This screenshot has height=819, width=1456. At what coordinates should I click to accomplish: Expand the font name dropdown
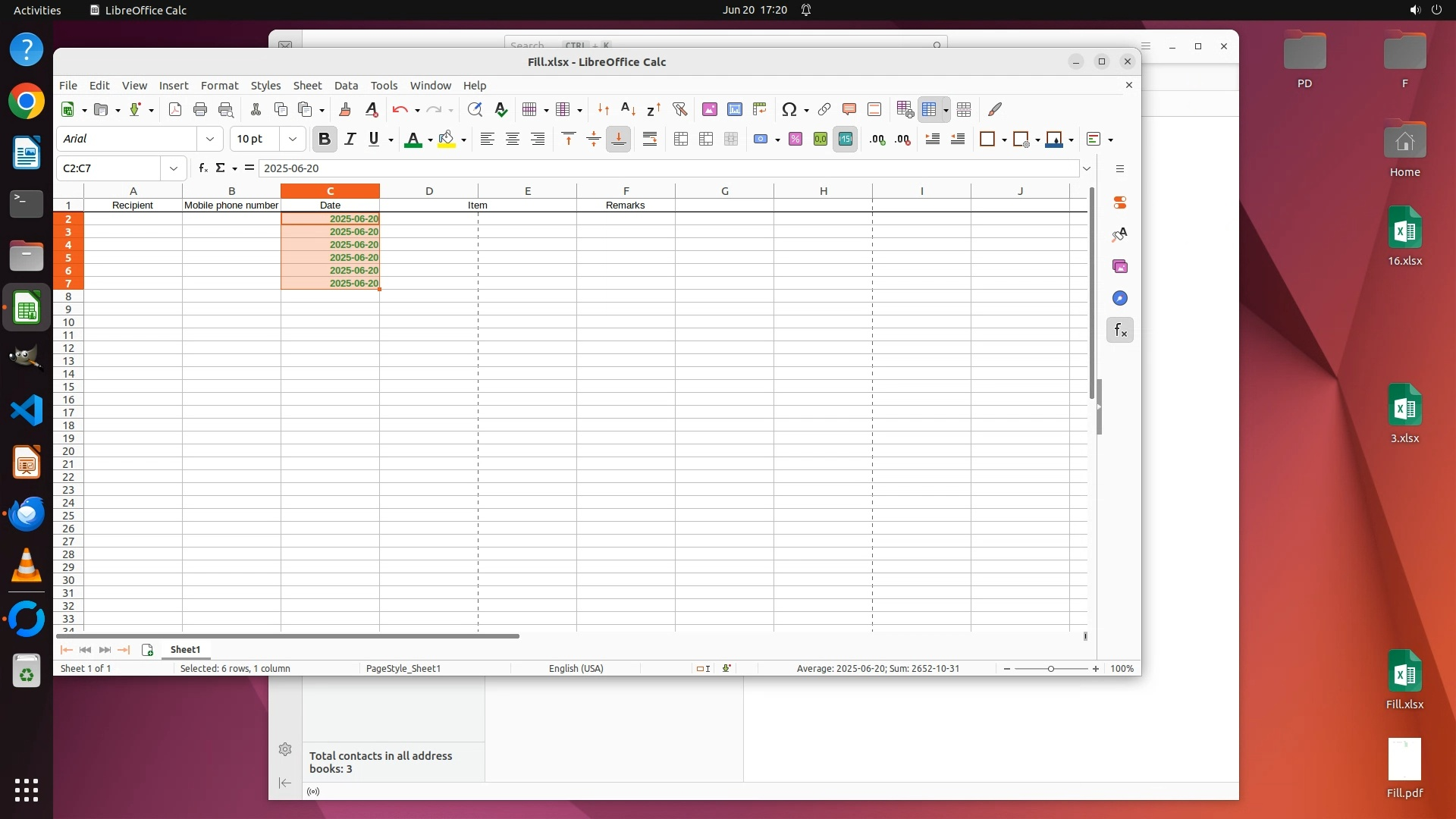click(x=210, y=140)
